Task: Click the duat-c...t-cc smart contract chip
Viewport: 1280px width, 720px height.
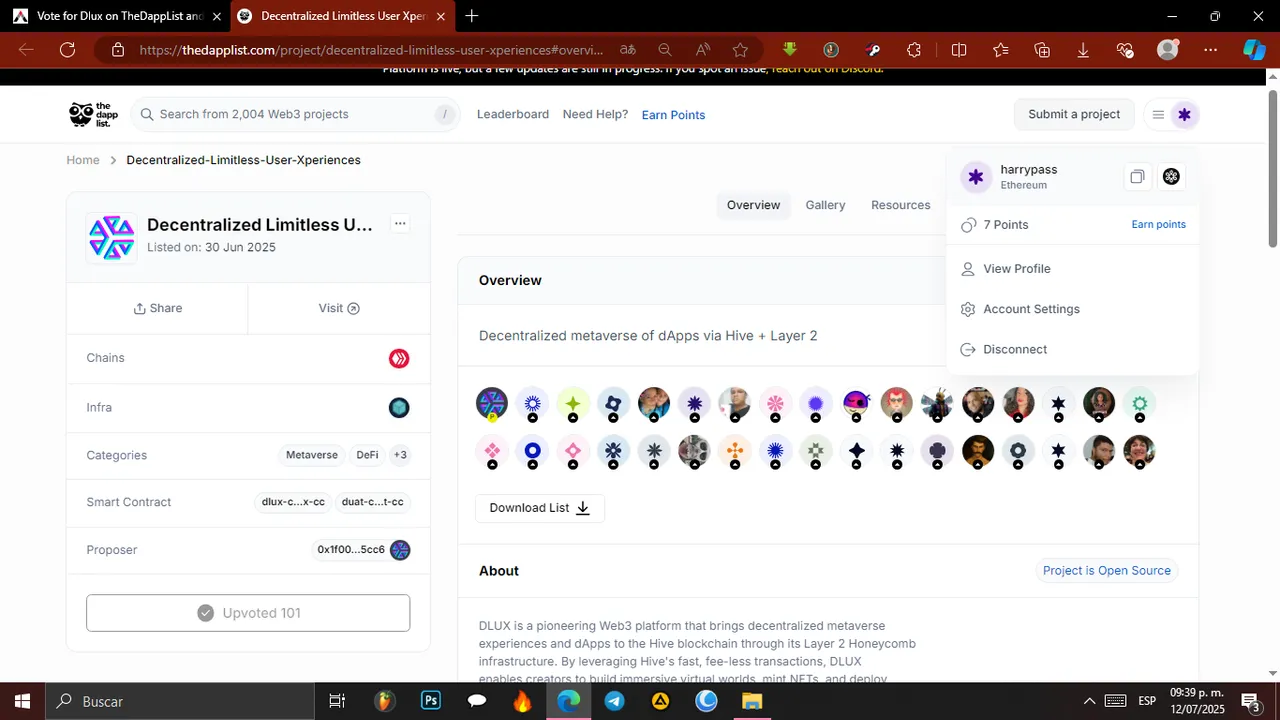Action: pyautogui.click(x=372, y=502)
